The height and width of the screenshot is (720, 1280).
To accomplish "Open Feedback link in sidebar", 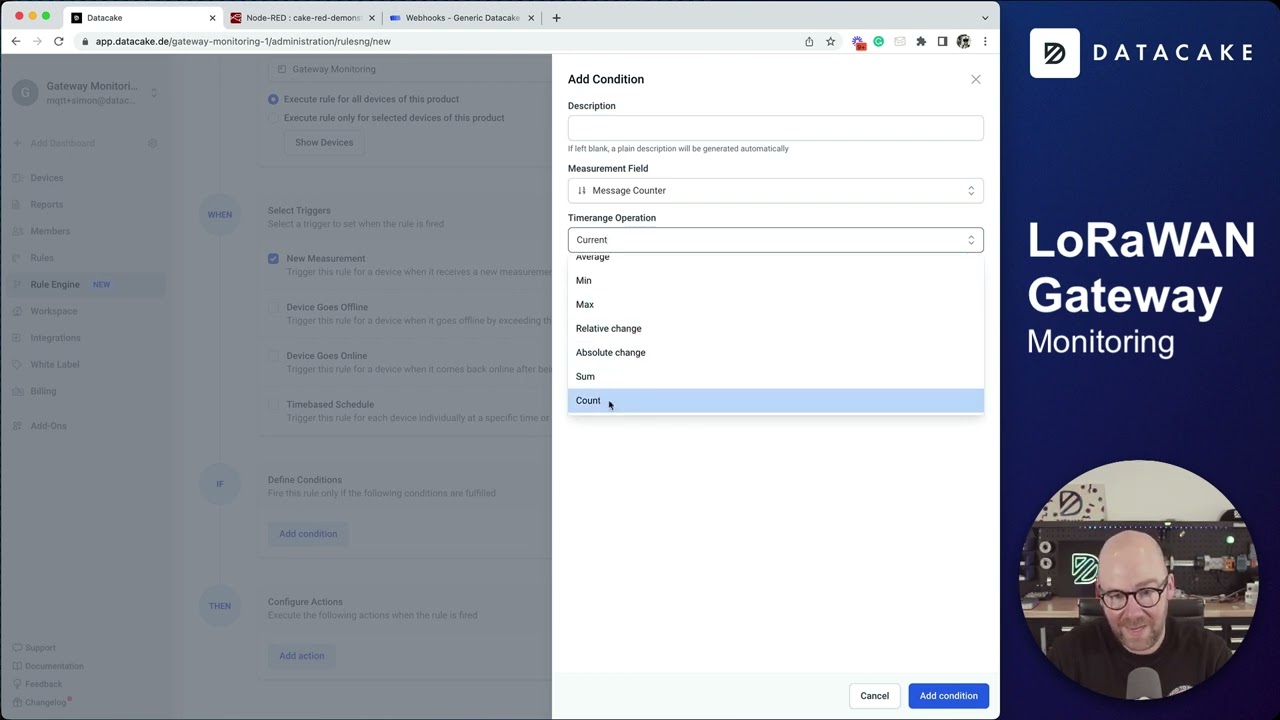I will 37,684.
